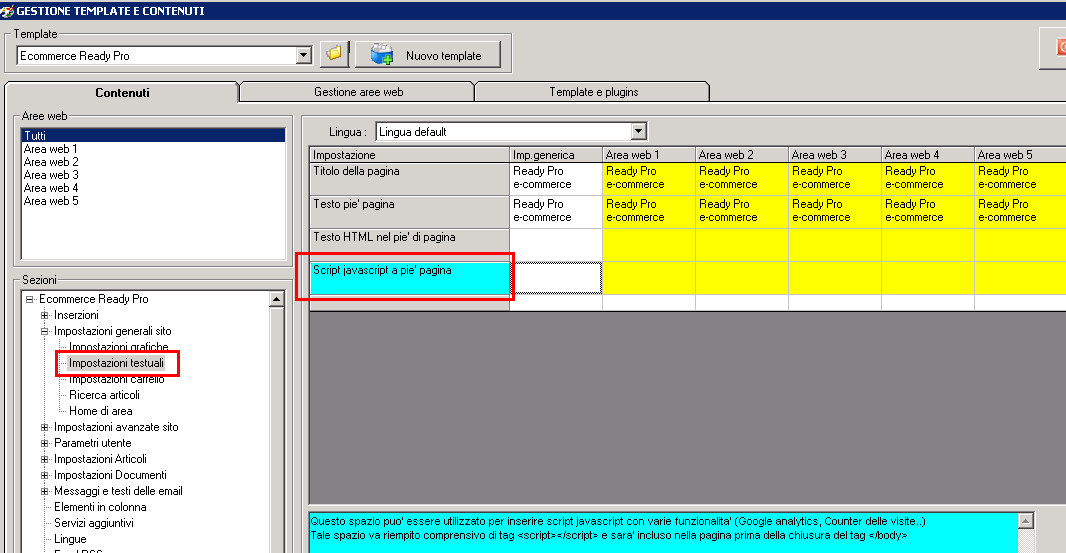
Task: Click Imp.generica cell of Testo pie' pagina
Action: [555, 212]
